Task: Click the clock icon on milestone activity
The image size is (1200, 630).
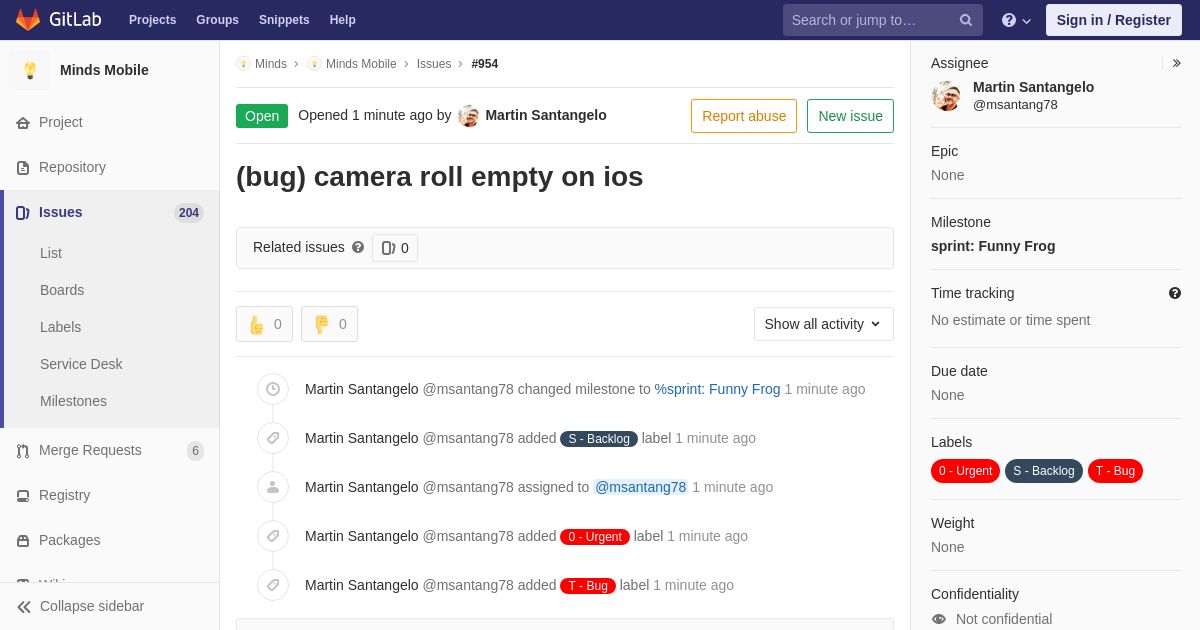Action: (273, 389)
